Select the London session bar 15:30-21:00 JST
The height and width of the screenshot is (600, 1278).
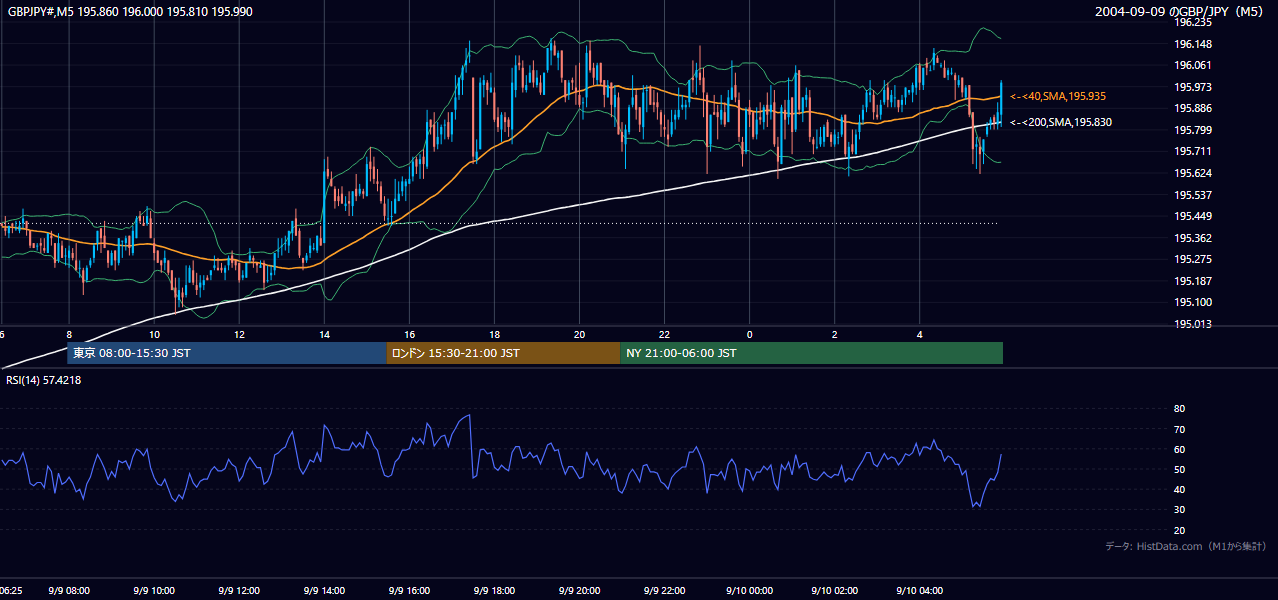tap(503, 353)
